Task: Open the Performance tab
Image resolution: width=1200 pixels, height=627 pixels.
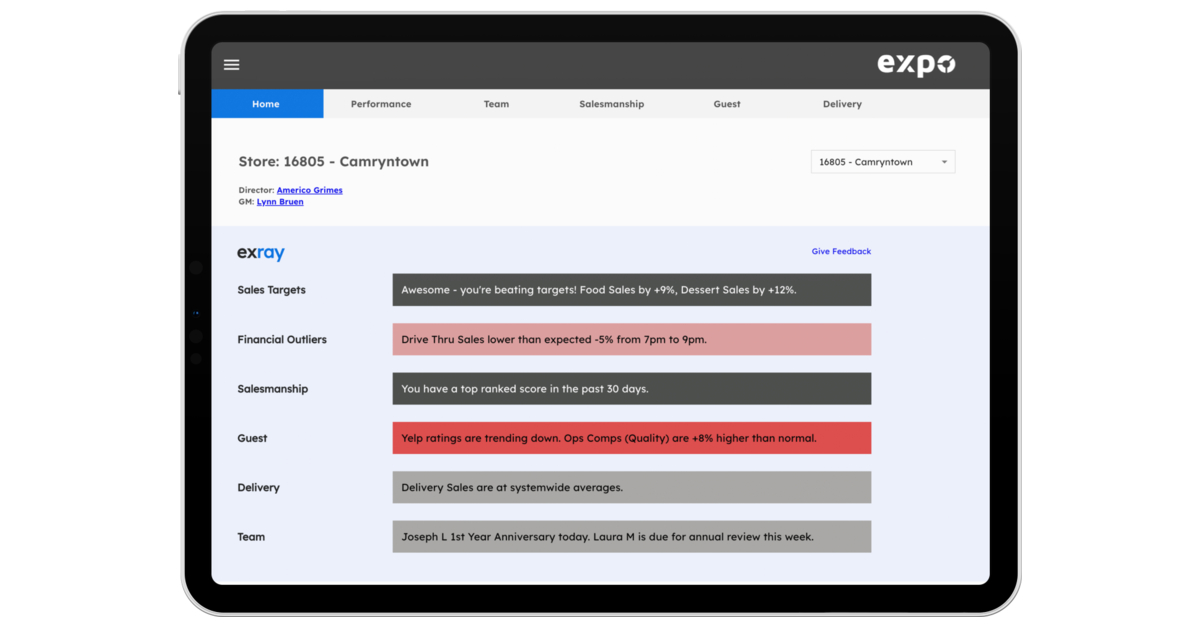Action: pos(381,104)
